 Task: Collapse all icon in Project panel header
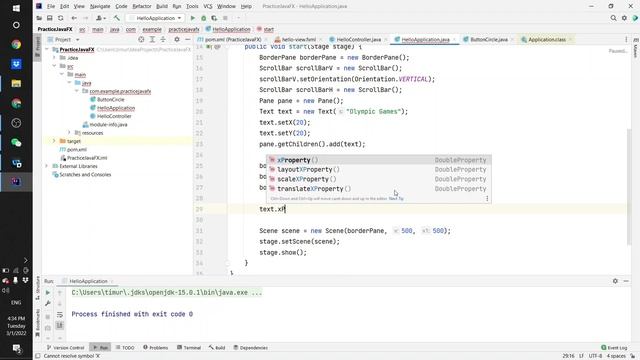point(163,40)
